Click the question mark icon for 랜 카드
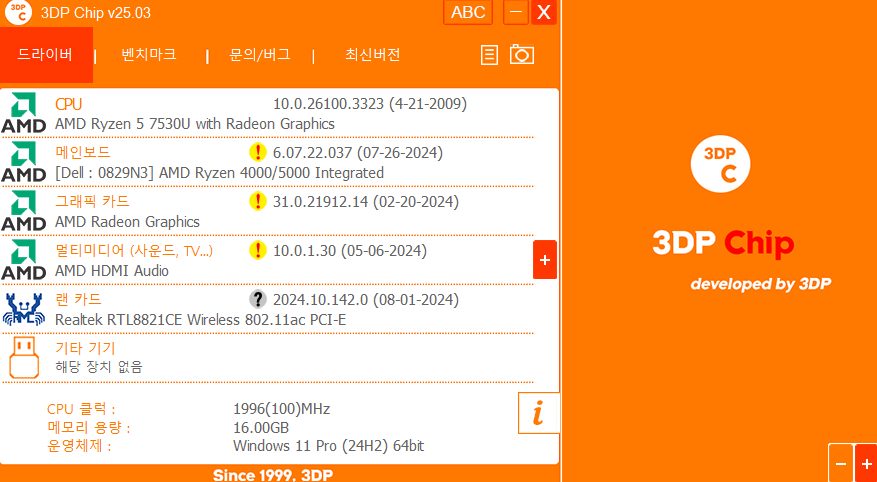 point(257,300)
